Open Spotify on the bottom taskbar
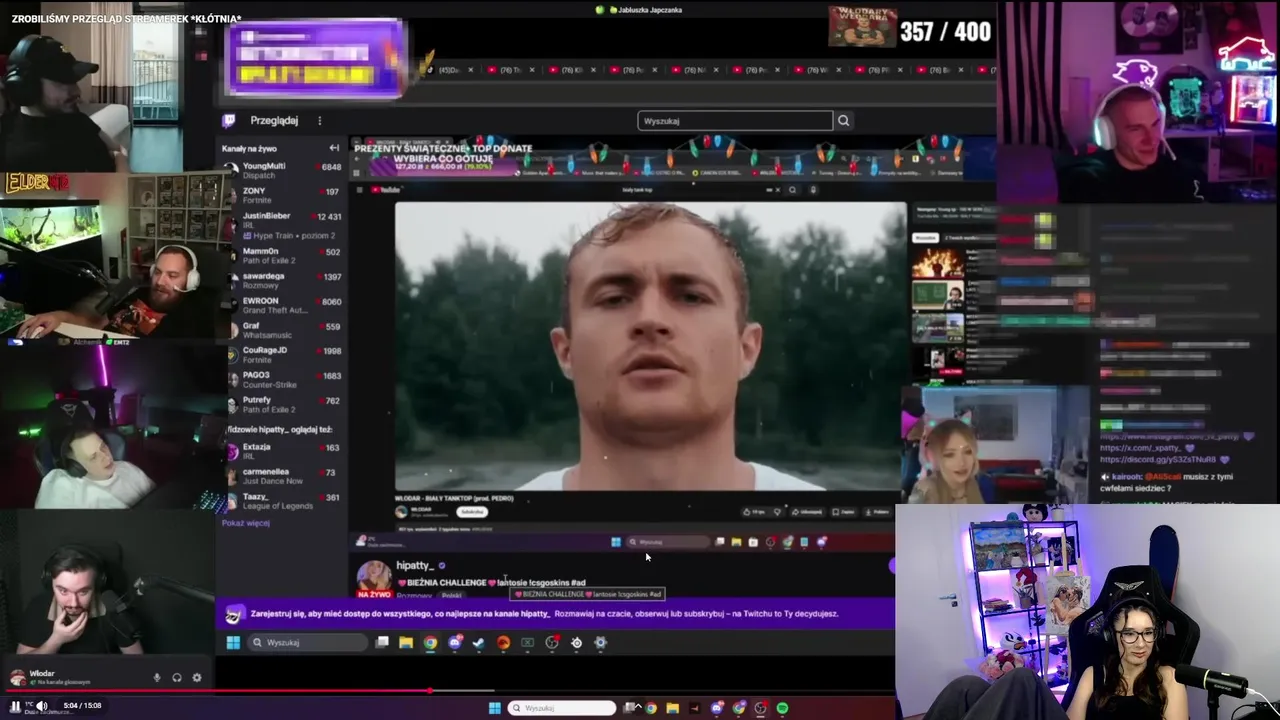The height and width of the screenshot is (720, 1280). [782, 708]
